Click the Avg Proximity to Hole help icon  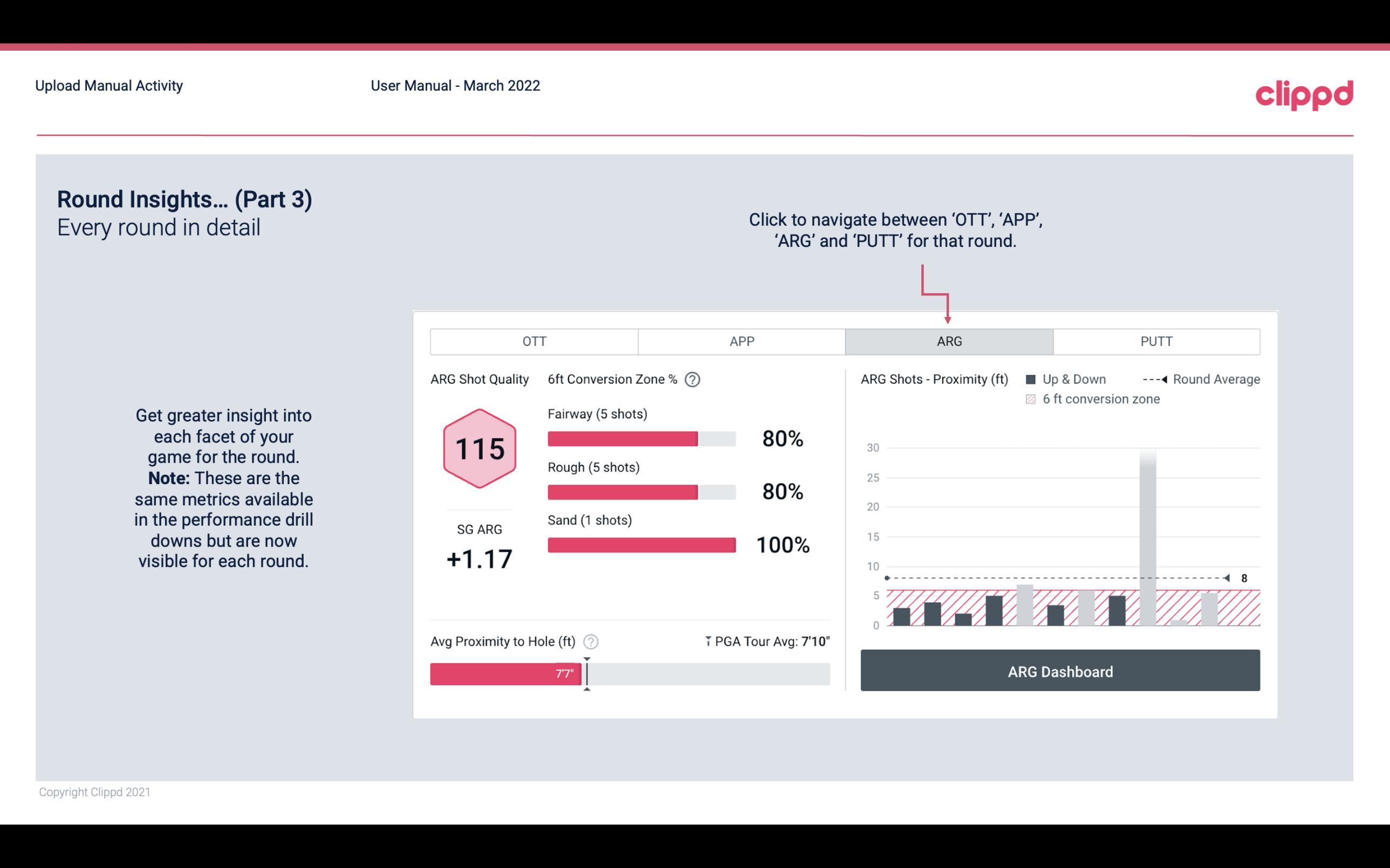[594, 641]
